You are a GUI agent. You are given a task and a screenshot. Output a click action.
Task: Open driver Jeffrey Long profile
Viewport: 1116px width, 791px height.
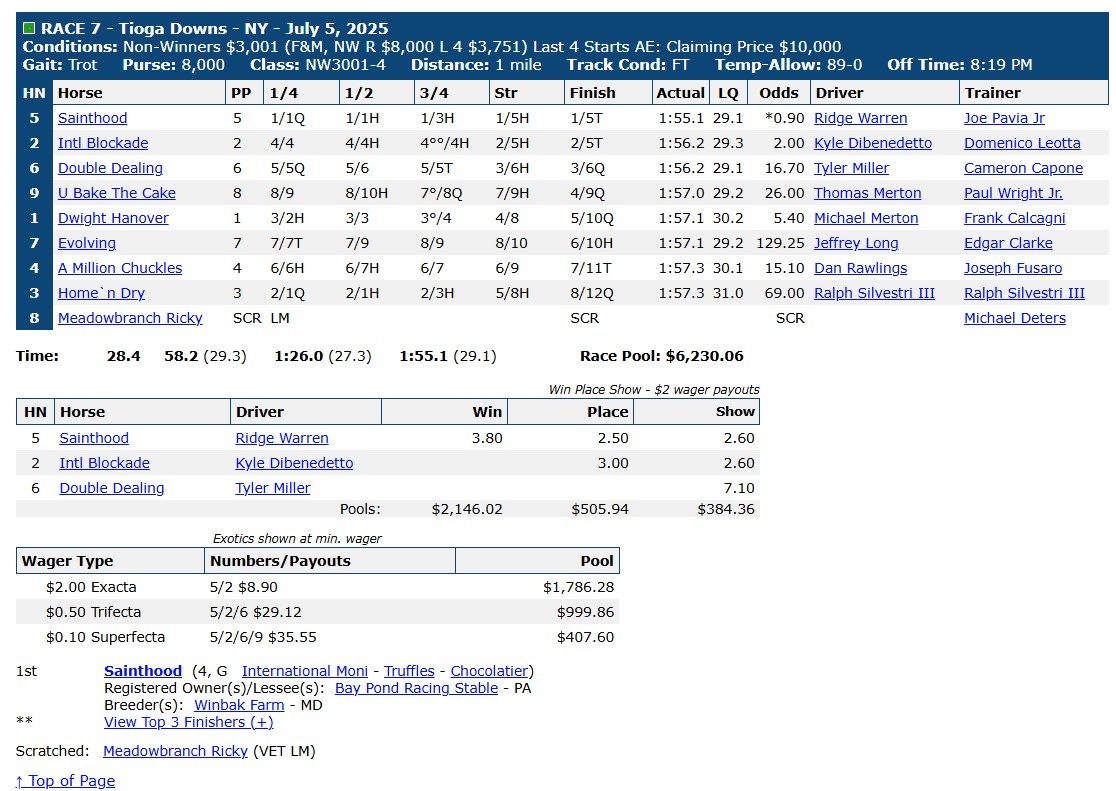coord(856,243)
